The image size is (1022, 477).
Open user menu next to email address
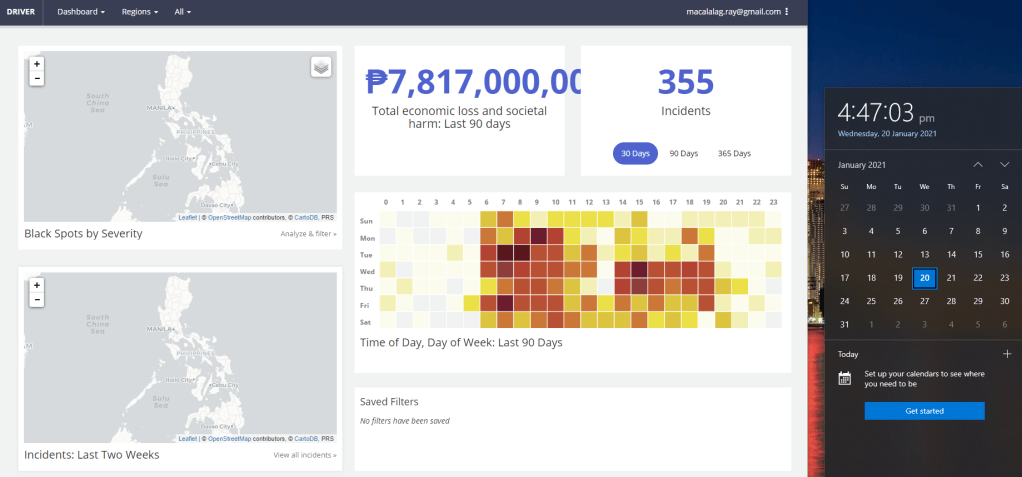[787, 12]
